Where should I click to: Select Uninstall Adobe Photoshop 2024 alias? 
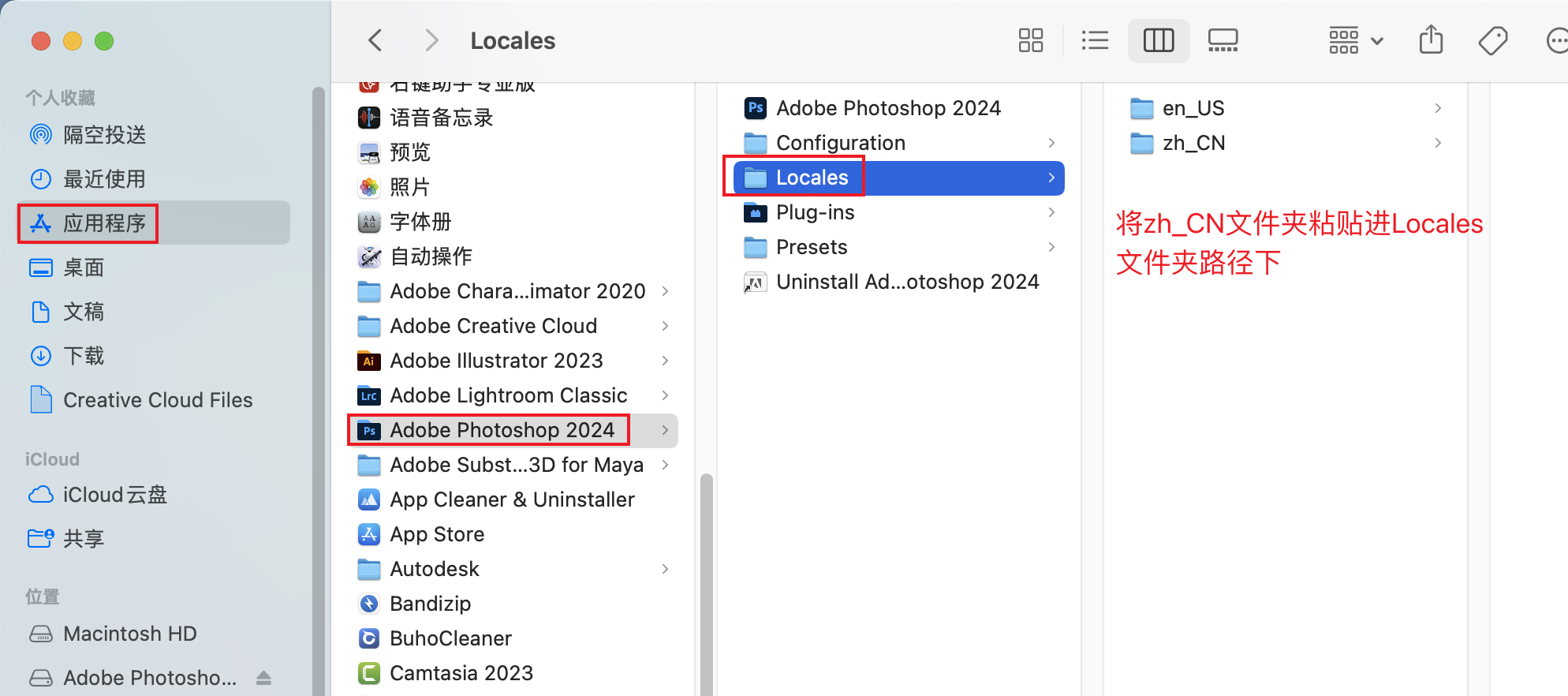click(899, 282)
